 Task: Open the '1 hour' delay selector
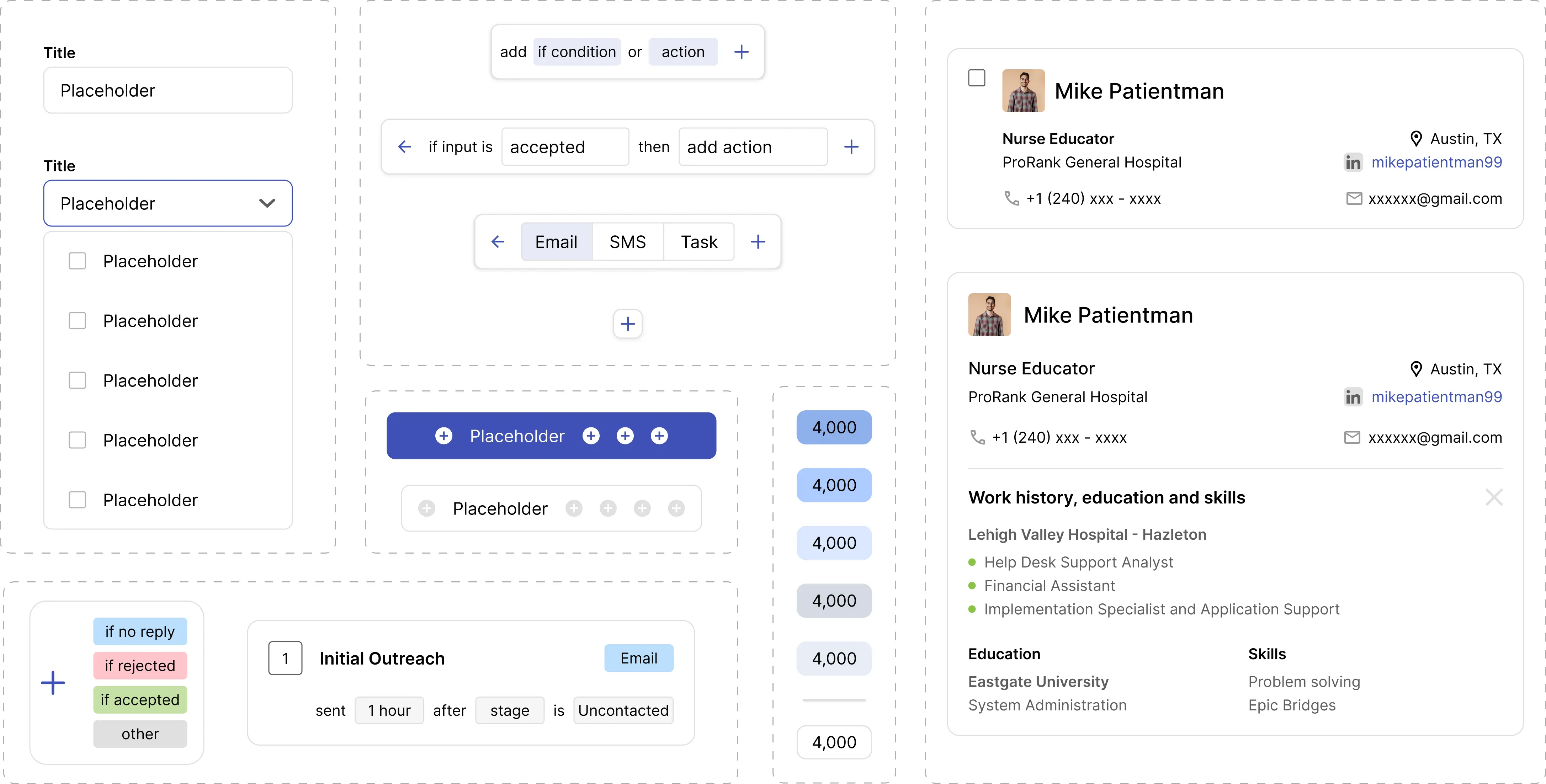389,710
